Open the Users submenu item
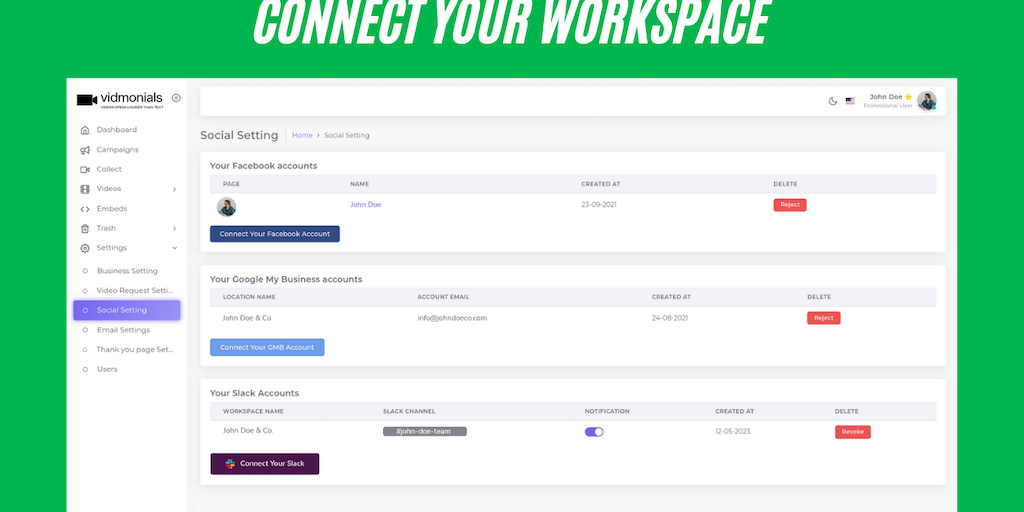 click(x=107, y=369)
